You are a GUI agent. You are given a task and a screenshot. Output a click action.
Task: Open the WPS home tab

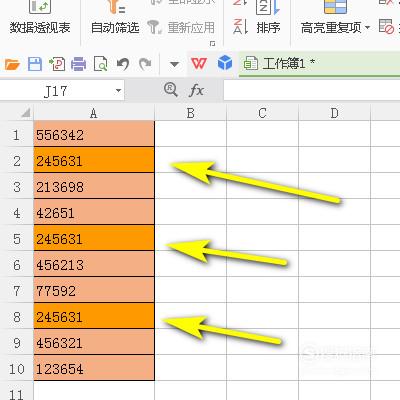pos(199,63)
